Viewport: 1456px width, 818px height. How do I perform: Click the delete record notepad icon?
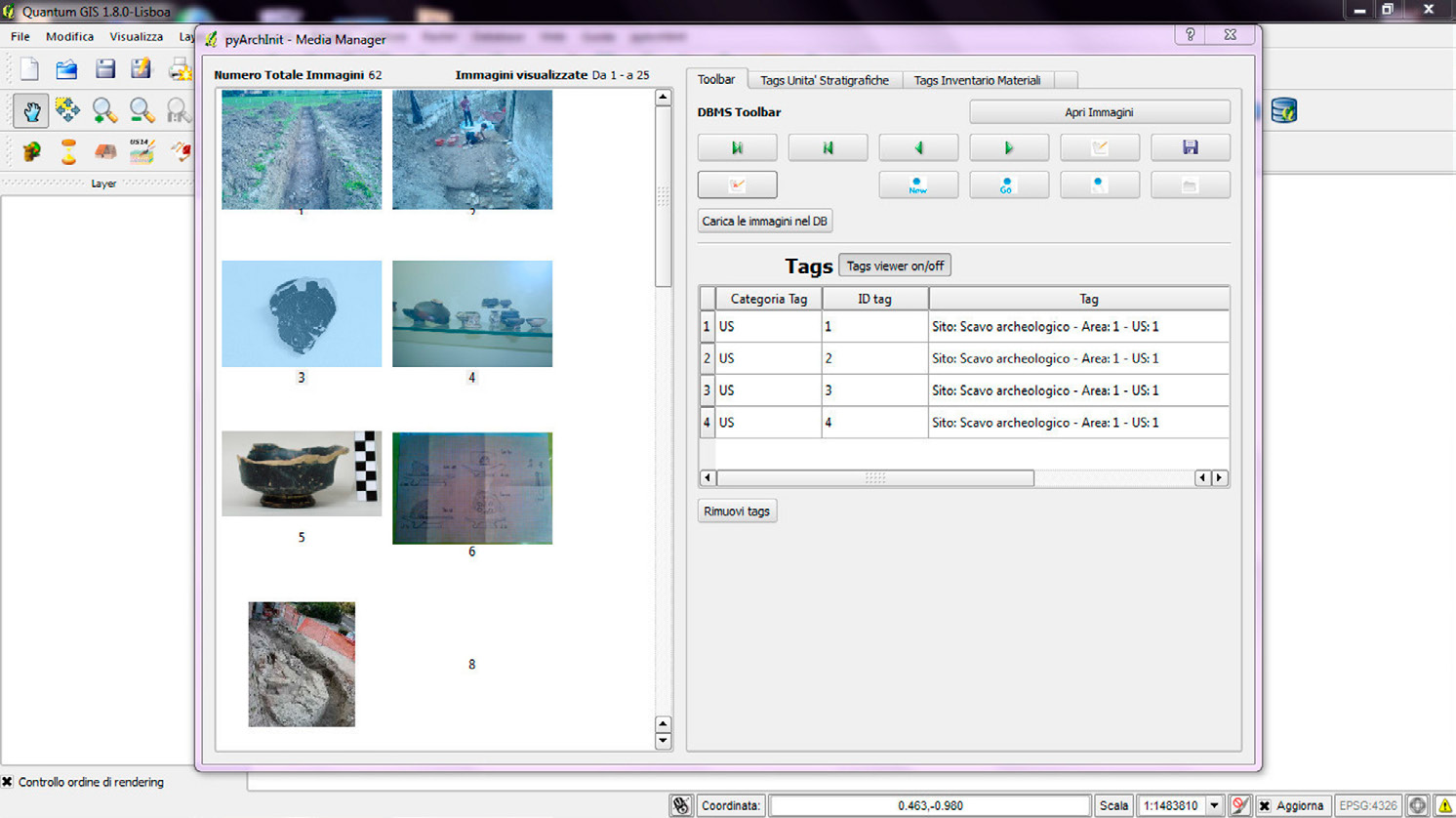737,184
